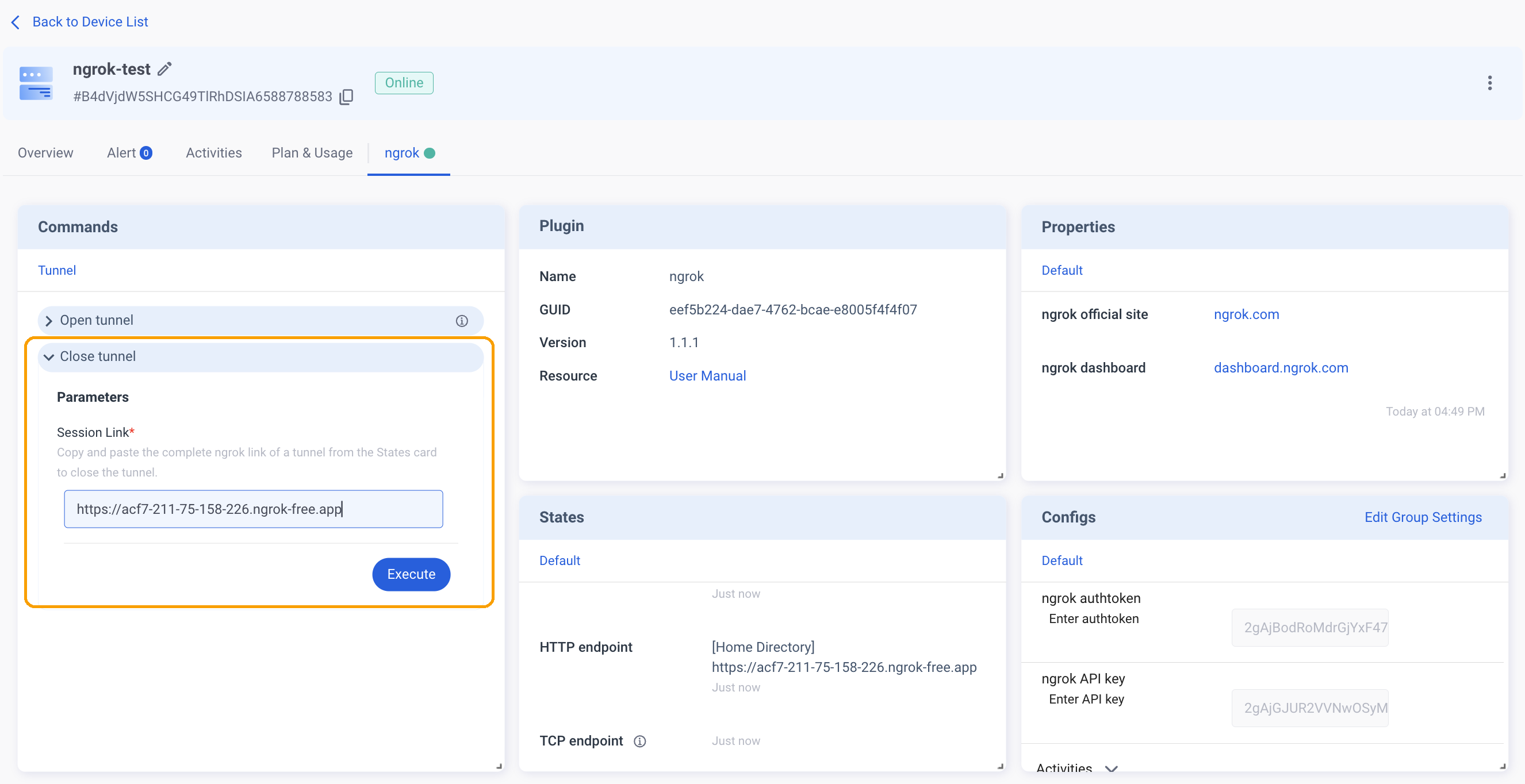Visit the ngrok.com official site link
This screenshot has height=784, width=1525.
coord(1246,314)
